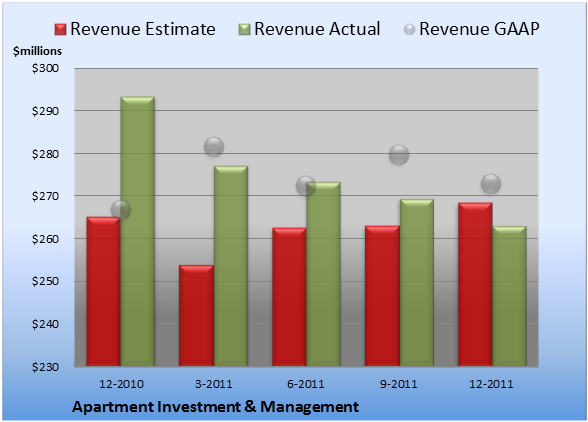Screen dimensions: 588x422
Task: Click the '9-2011' x-axis label
Action: [399, 384]
